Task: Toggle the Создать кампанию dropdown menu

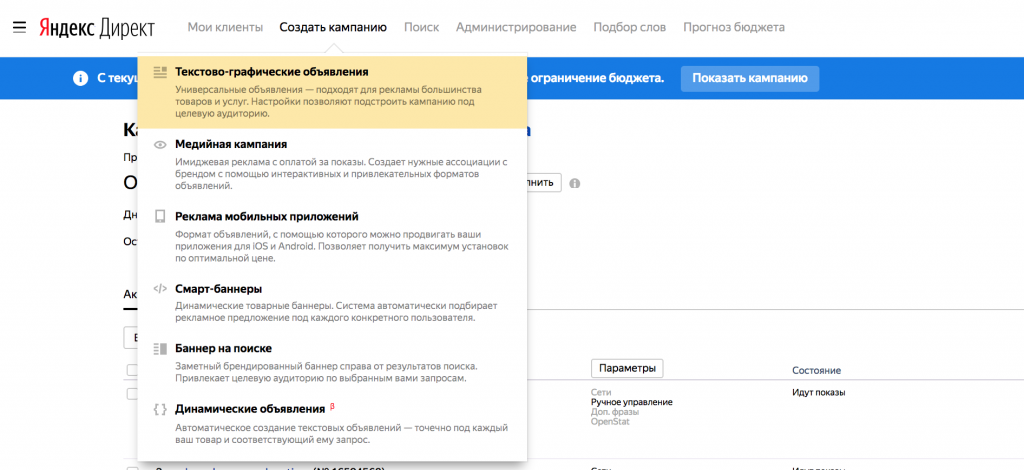Action: click(333, 27)
